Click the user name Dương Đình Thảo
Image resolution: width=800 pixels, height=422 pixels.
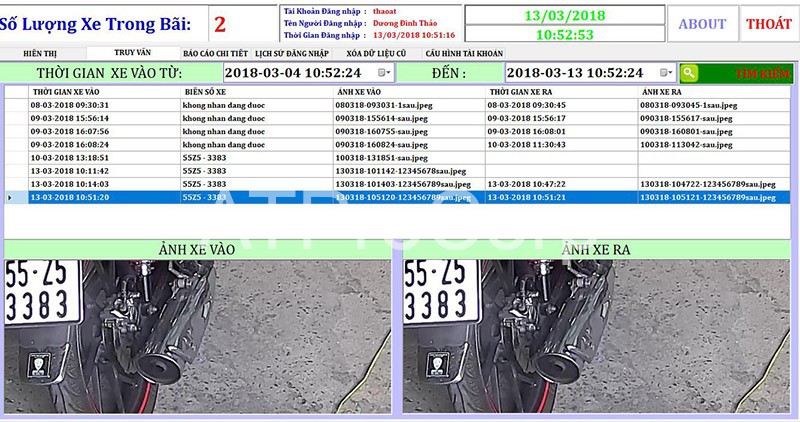[405, 23]
